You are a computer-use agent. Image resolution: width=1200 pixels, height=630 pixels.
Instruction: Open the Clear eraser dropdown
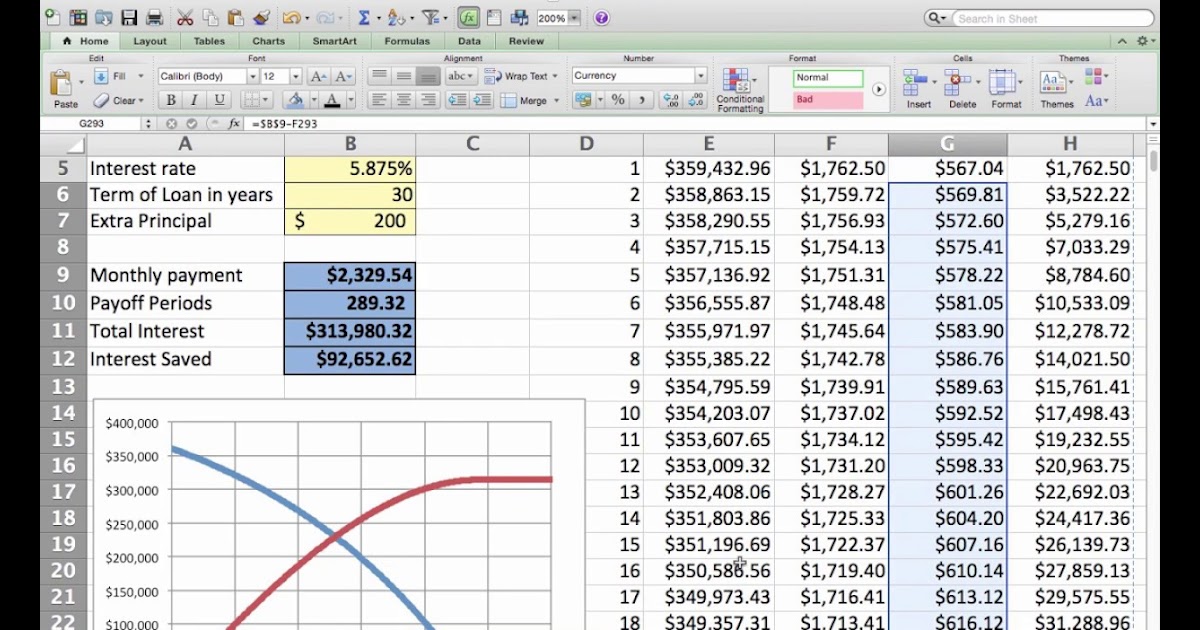point(119,100)
